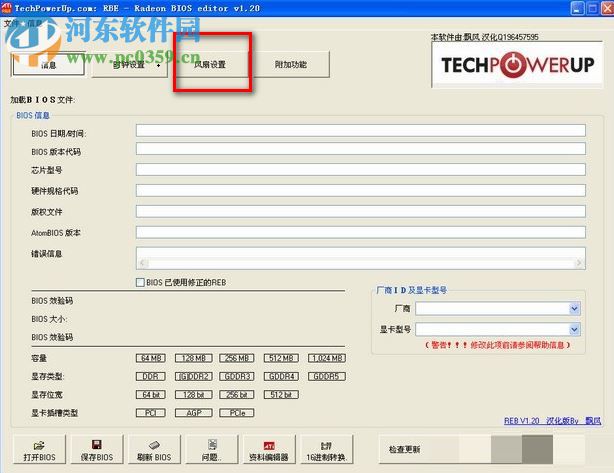Screen dimensions: 614x473
Task: Click the BIOS 版本代码 field
Action: click(x=361, y=148)
